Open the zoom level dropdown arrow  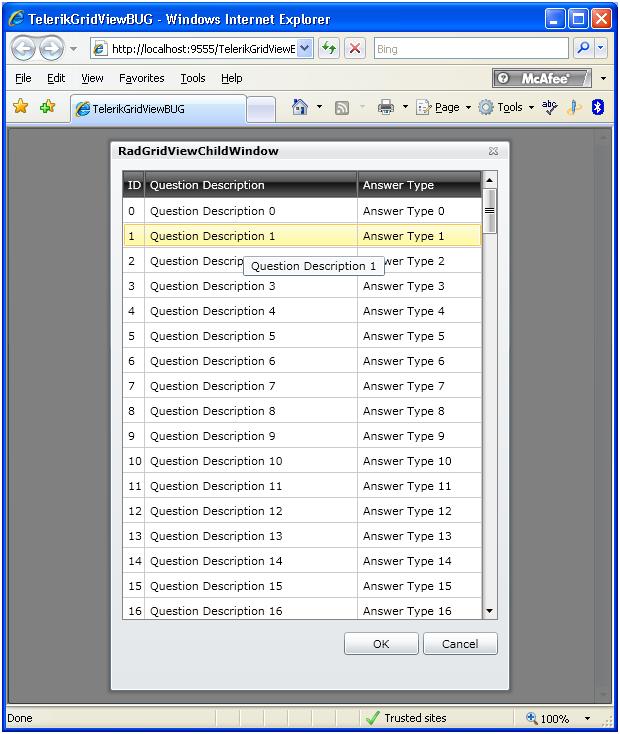[587, 718]
